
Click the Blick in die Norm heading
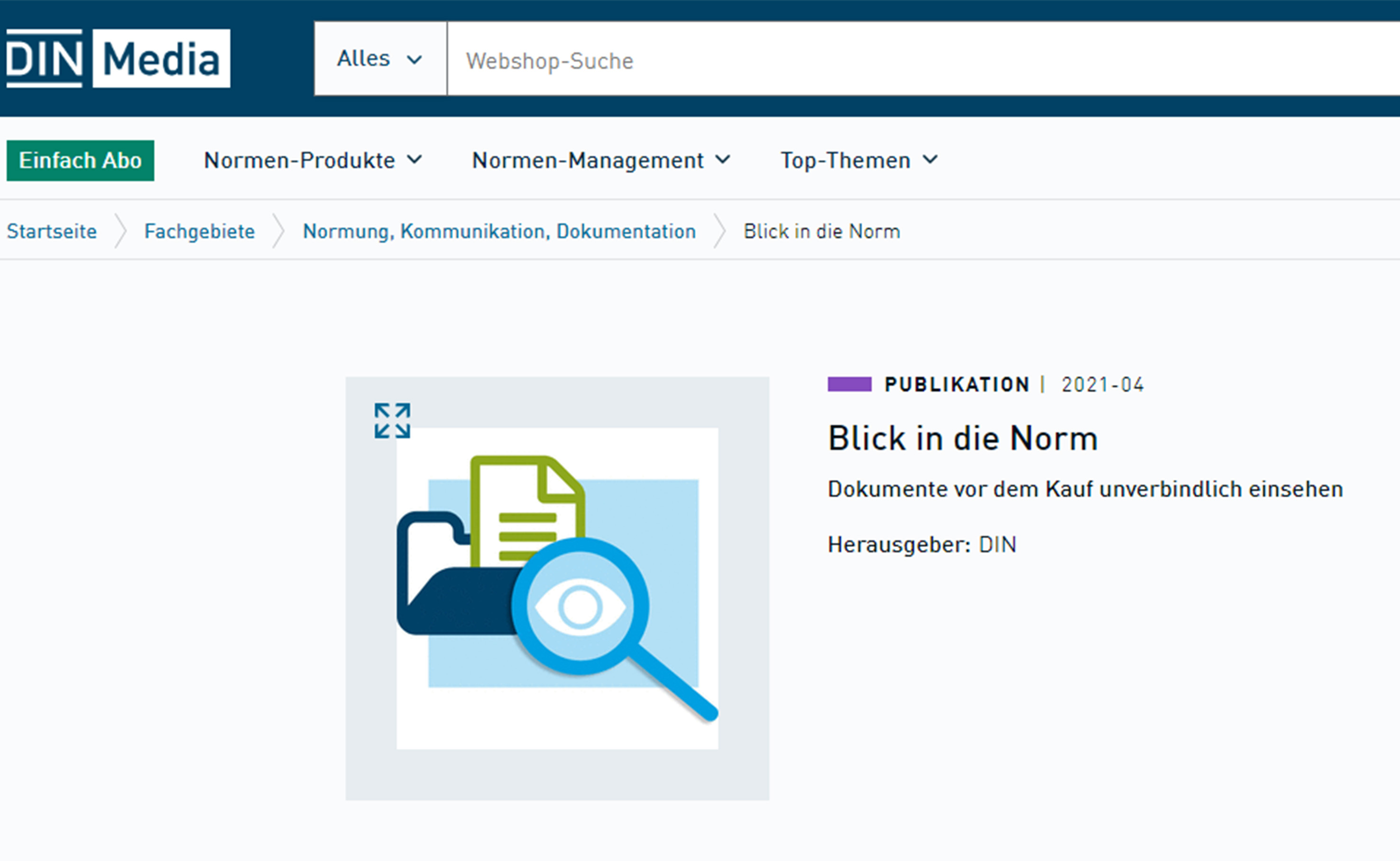point(962,439)
